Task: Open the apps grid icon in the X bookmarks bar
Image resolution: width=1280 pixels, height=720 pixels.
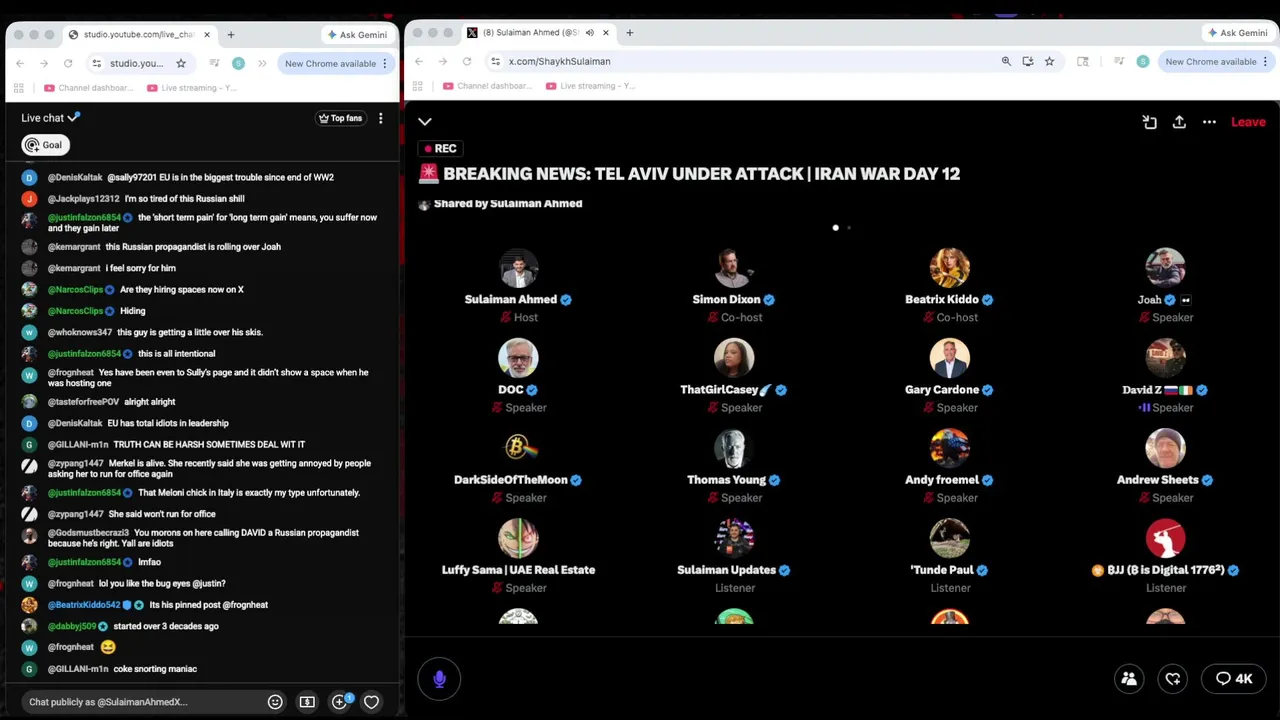Action: 418,86
